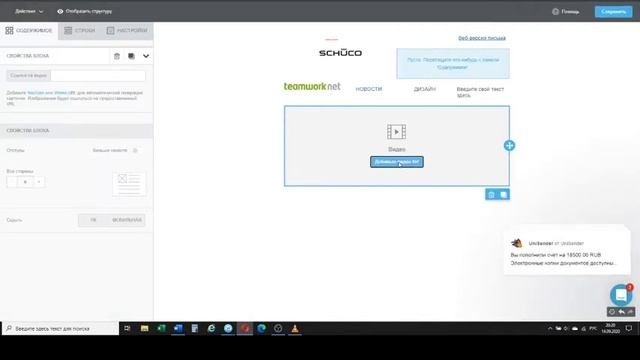
Task: Open File Explorer from the taskbar
Action: (144, 328)
